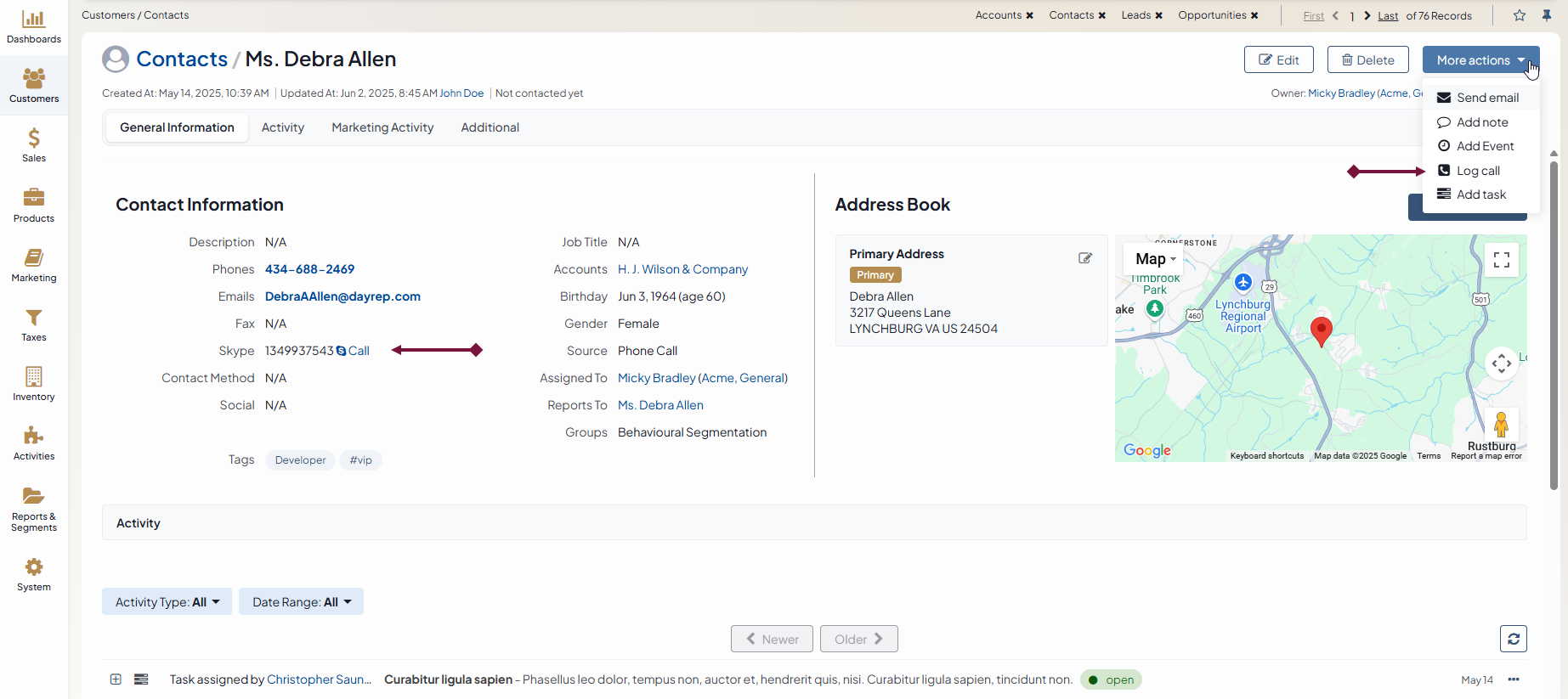The height and width of the screenshot is (699, 1568).
Task: Expand the task activity row
Action: pos(116,679)
